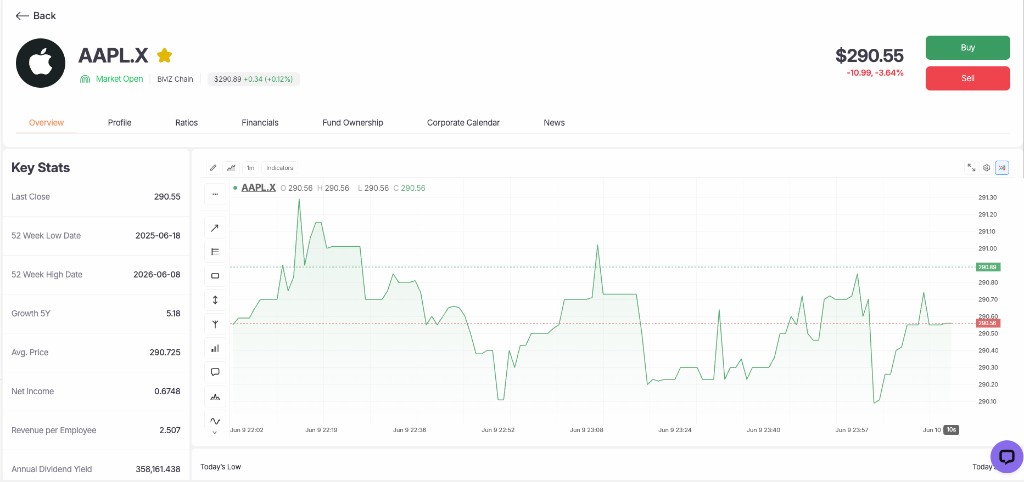Select the pencil drawing tool in chart toolbar
Viewport: 1024px width, 482px height.
(213, 168)
